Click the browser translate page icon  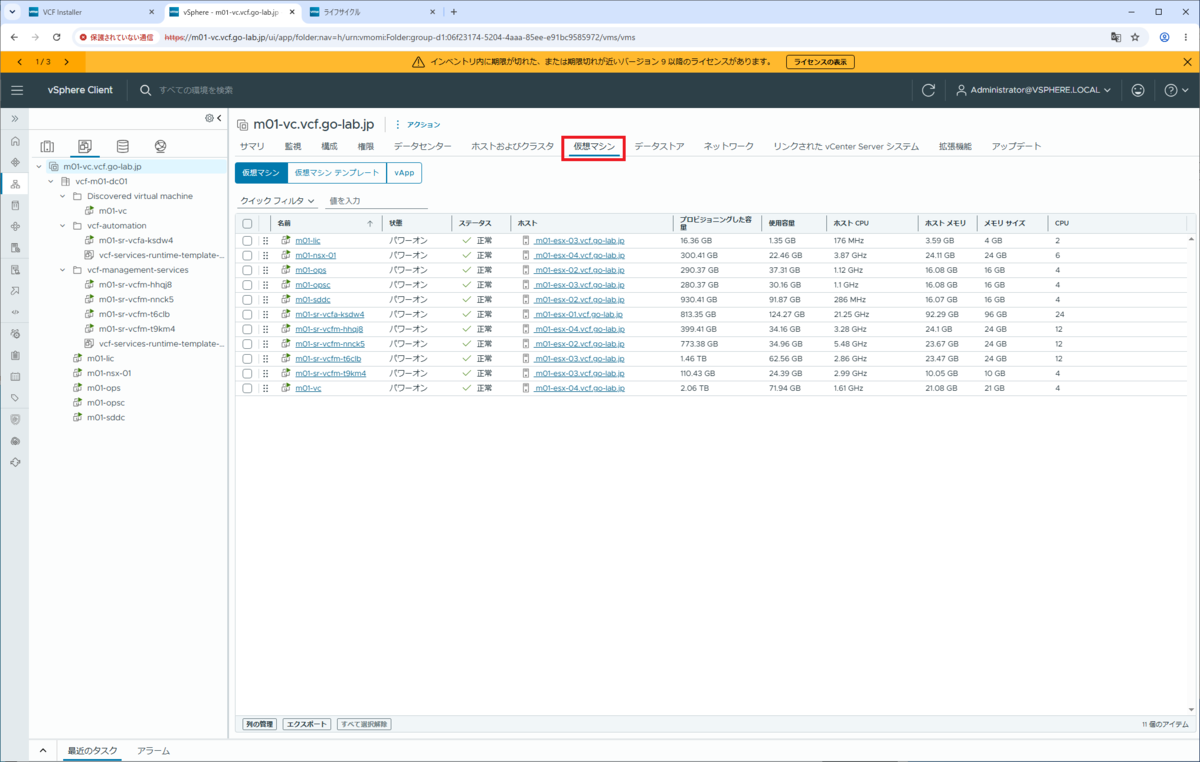(x=1115, y=37)
